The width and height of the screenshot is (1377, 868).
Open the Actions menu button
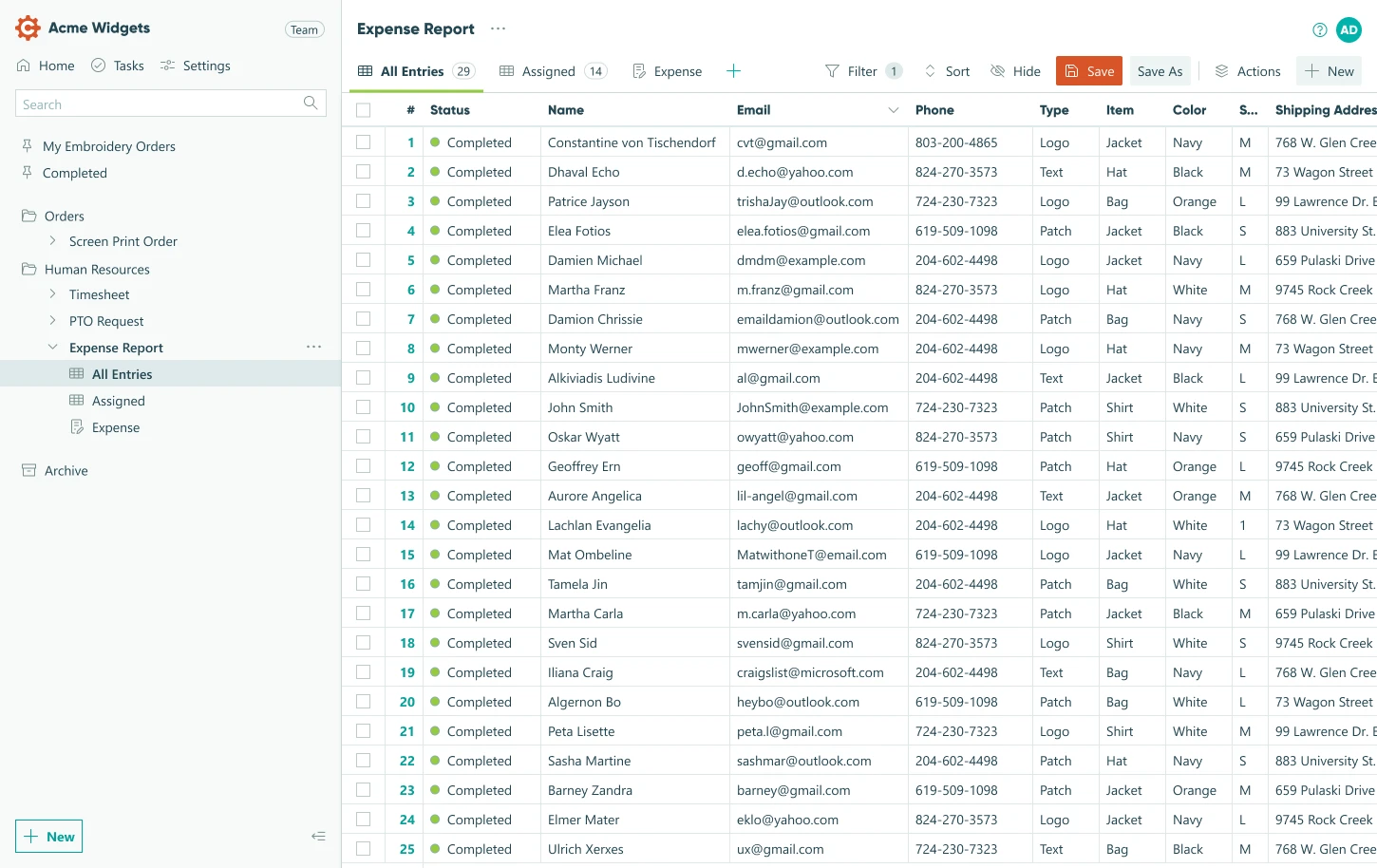[1248, 71]
